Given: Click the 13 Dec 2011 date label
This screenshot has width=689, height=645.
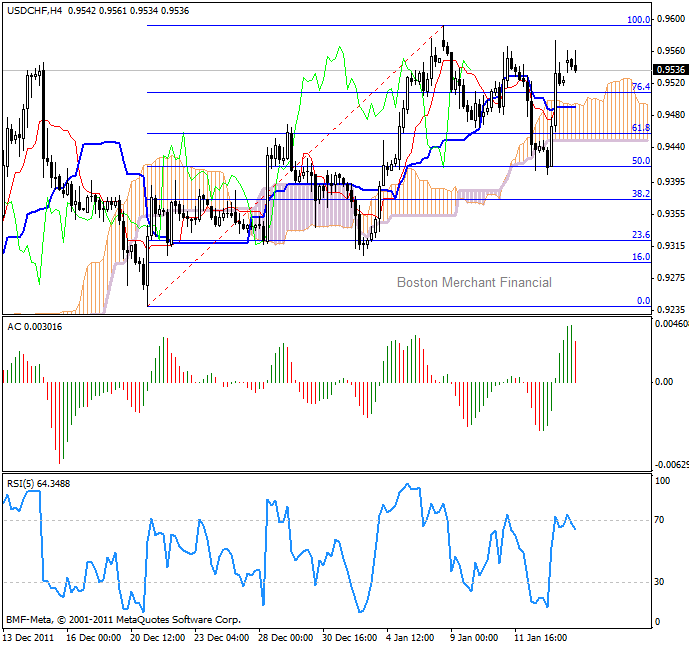Looking at the screenshot, I should click(28, 638).
